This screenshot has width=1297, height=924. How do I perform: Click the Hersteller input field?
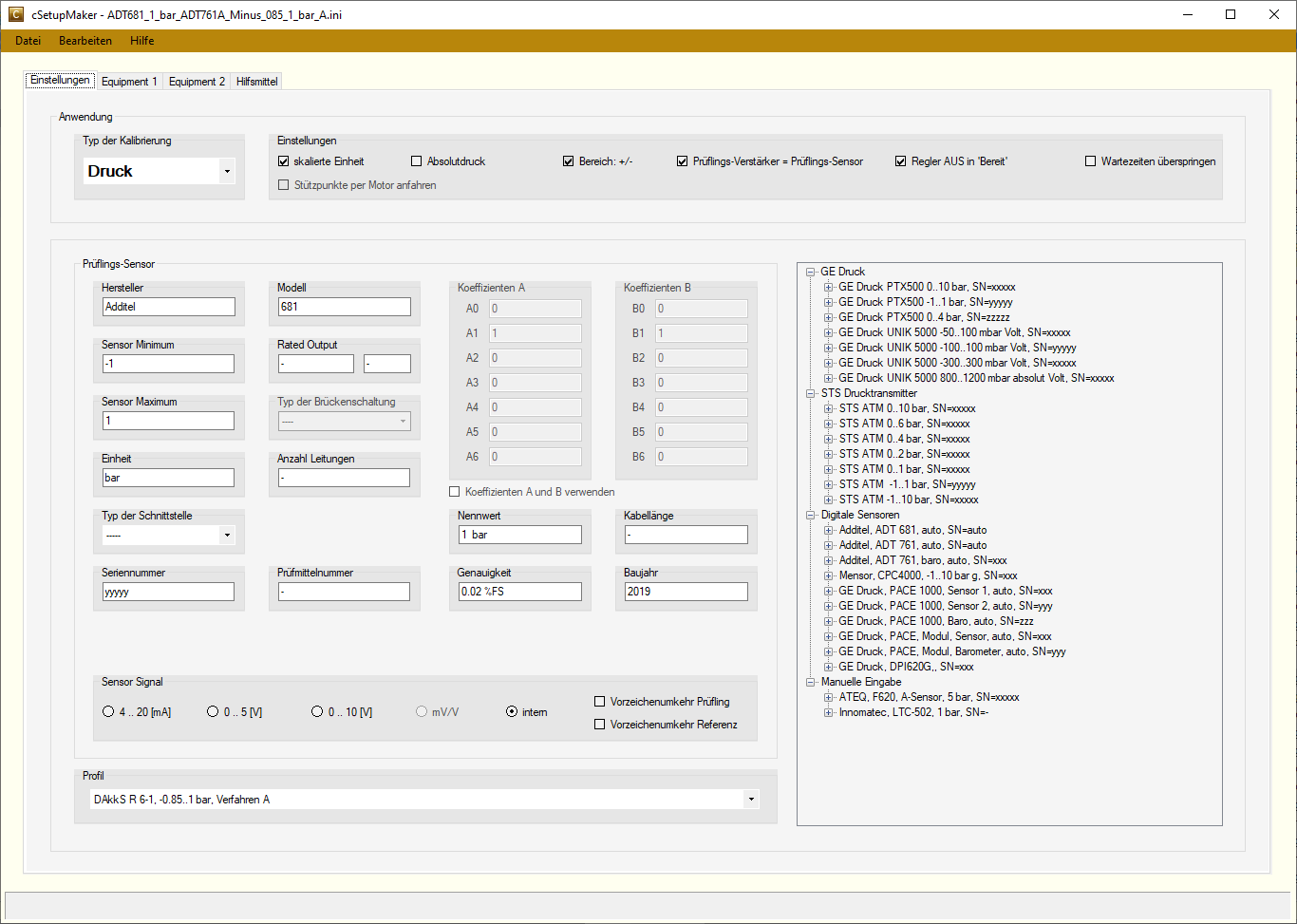point(168,307)
